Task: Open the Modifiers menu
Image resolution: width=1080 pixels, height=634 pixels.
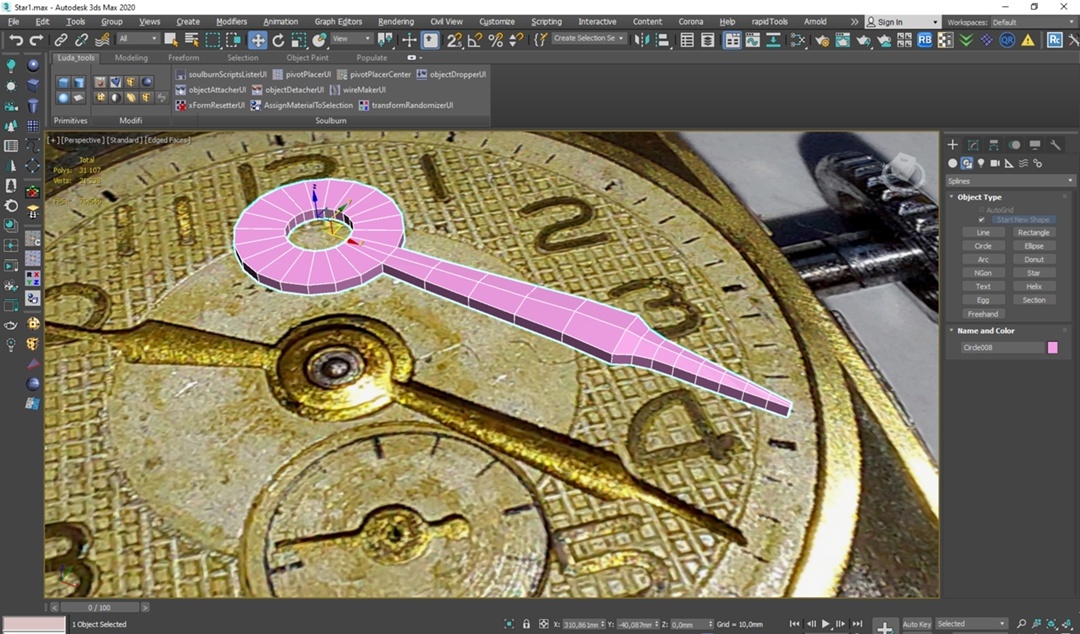Action: click(231, 22)
